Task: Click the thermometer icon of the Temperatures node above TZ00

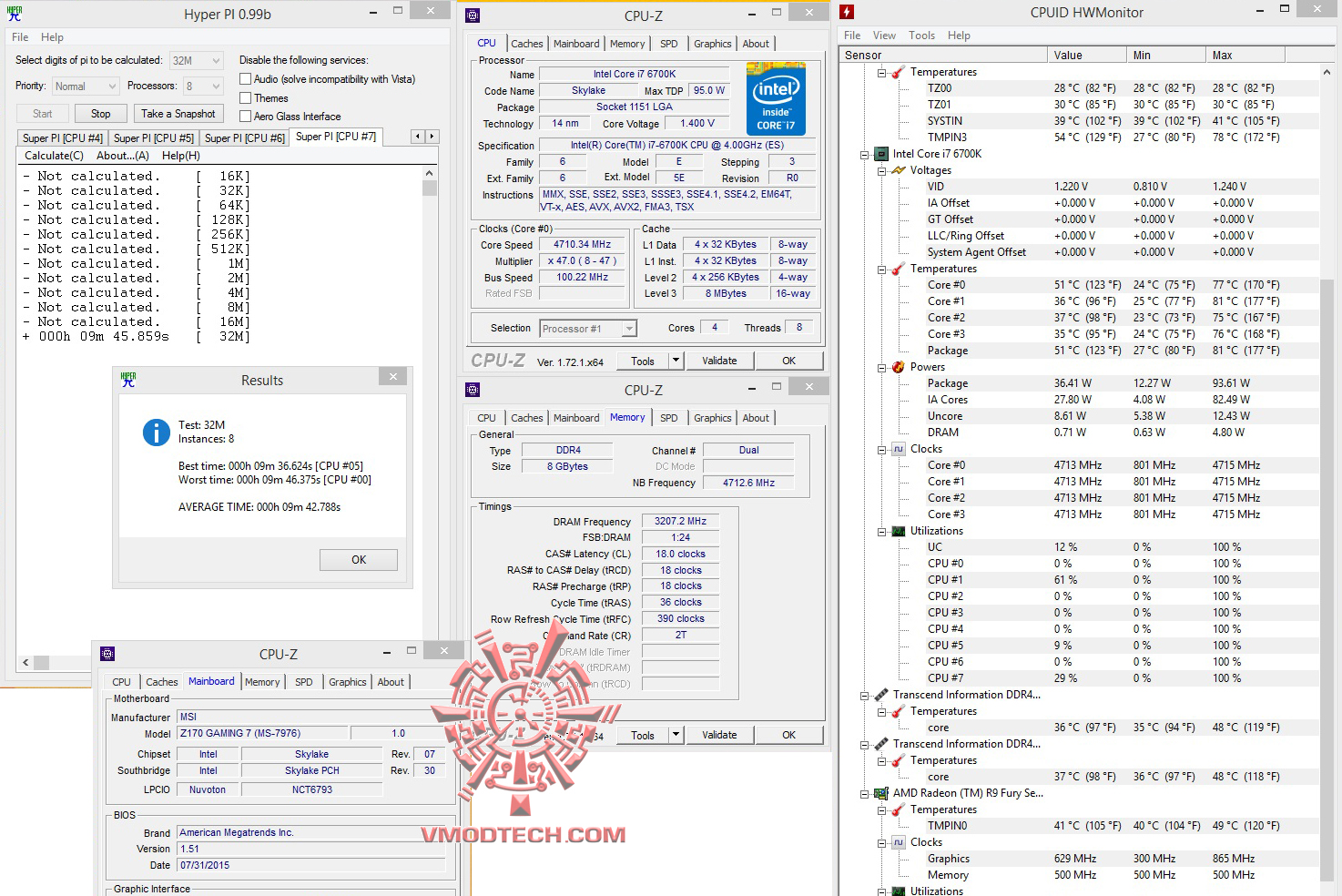Action: (x=898, y=72)
